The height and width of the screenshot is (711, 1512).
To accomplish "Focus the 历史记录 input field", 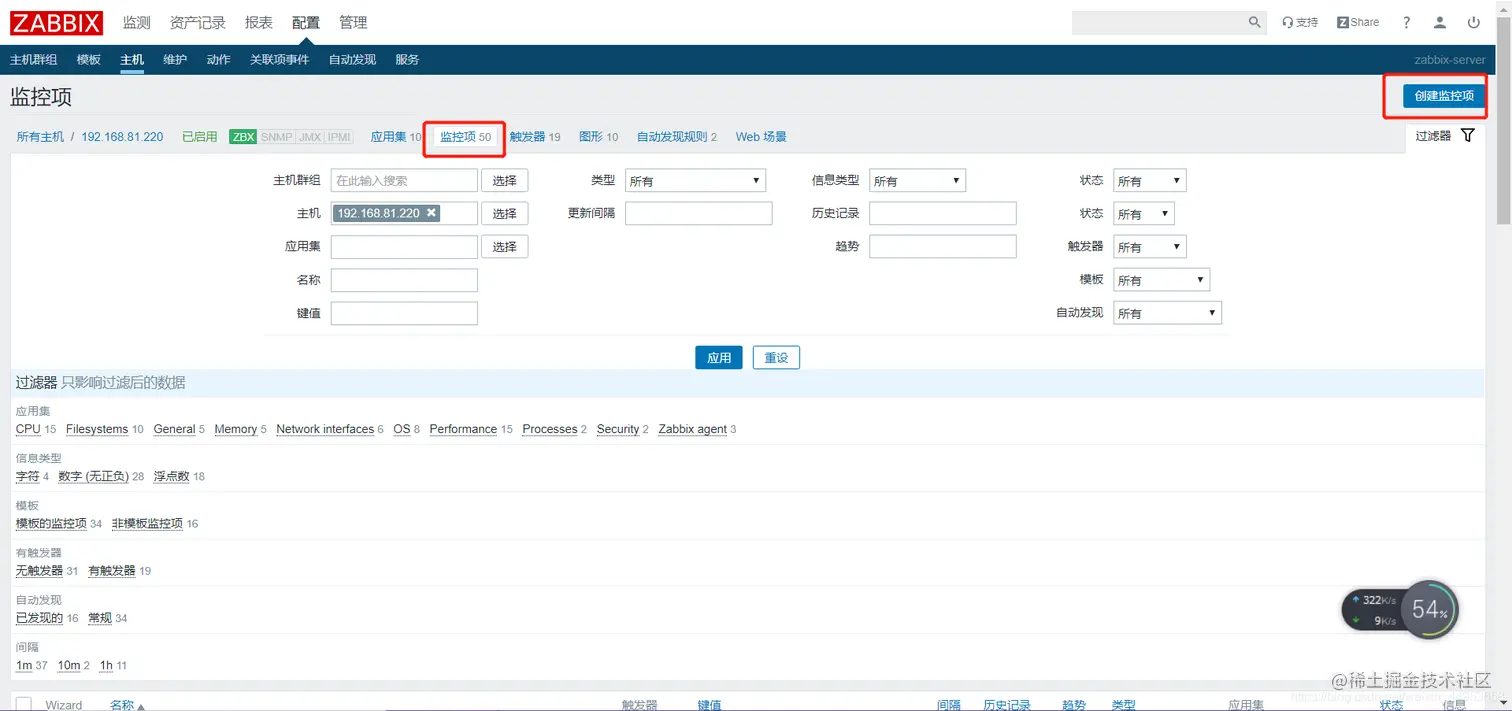I will [x=943, y=213].
